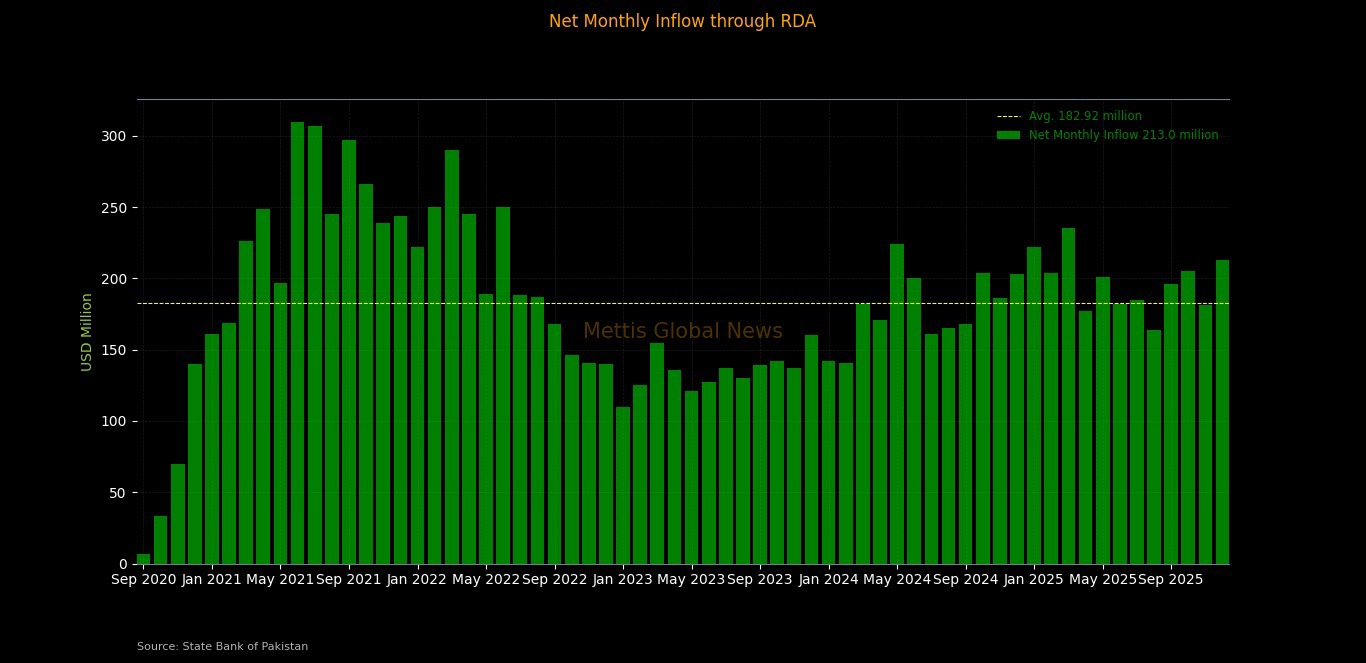Click the Source: State Bank of Pakistan text
The width and height of the screenshot is (1366, 663).
(222, 646)
